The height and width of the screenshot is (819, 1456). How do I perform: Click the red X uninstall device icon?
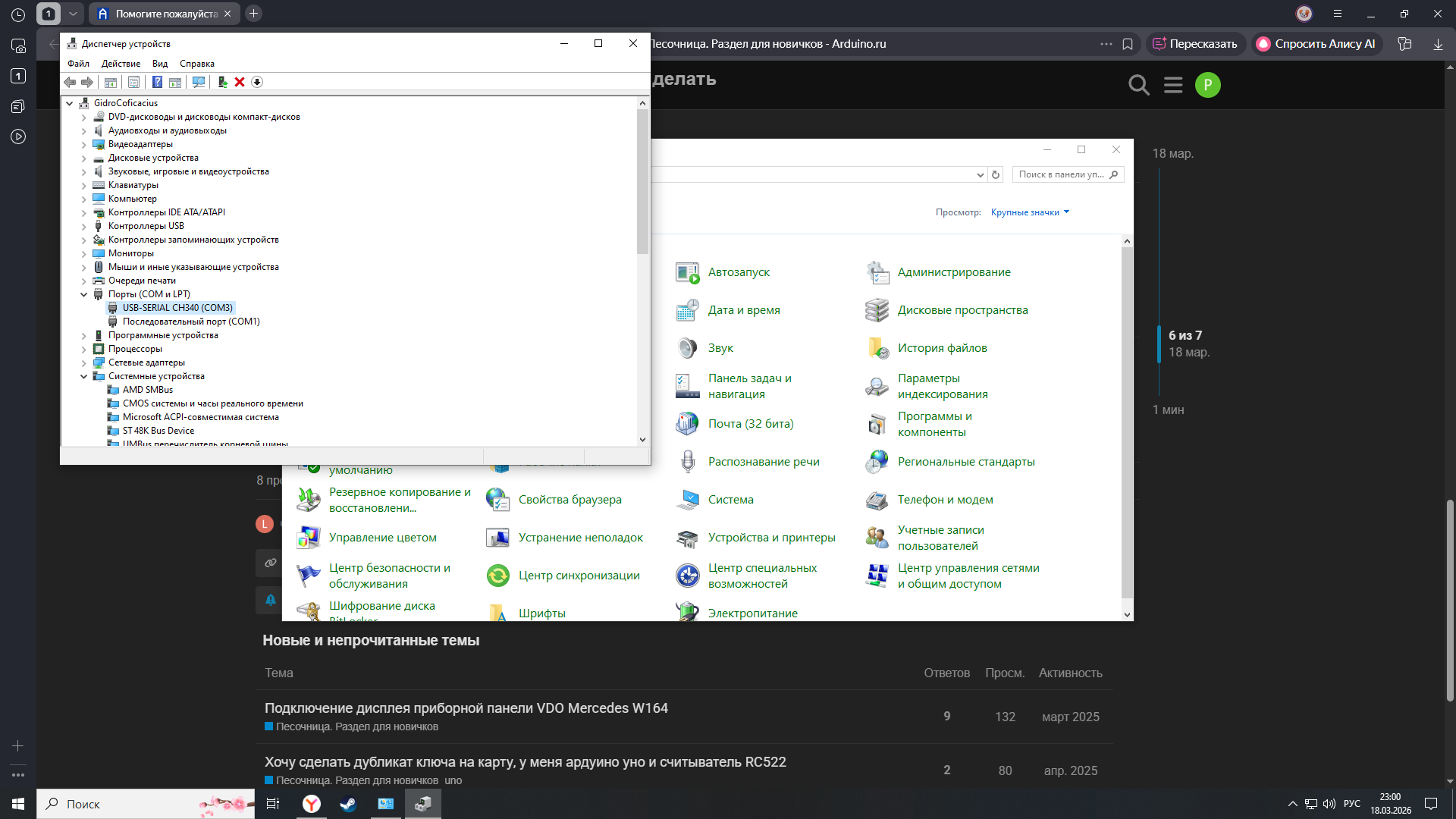tap(240, 82)
